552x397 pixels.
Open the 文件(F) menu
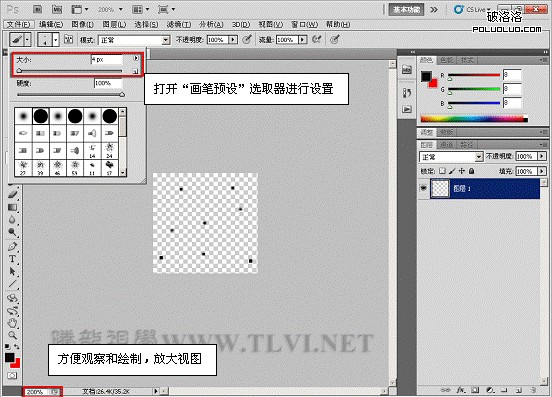click(x=19, y=24)
